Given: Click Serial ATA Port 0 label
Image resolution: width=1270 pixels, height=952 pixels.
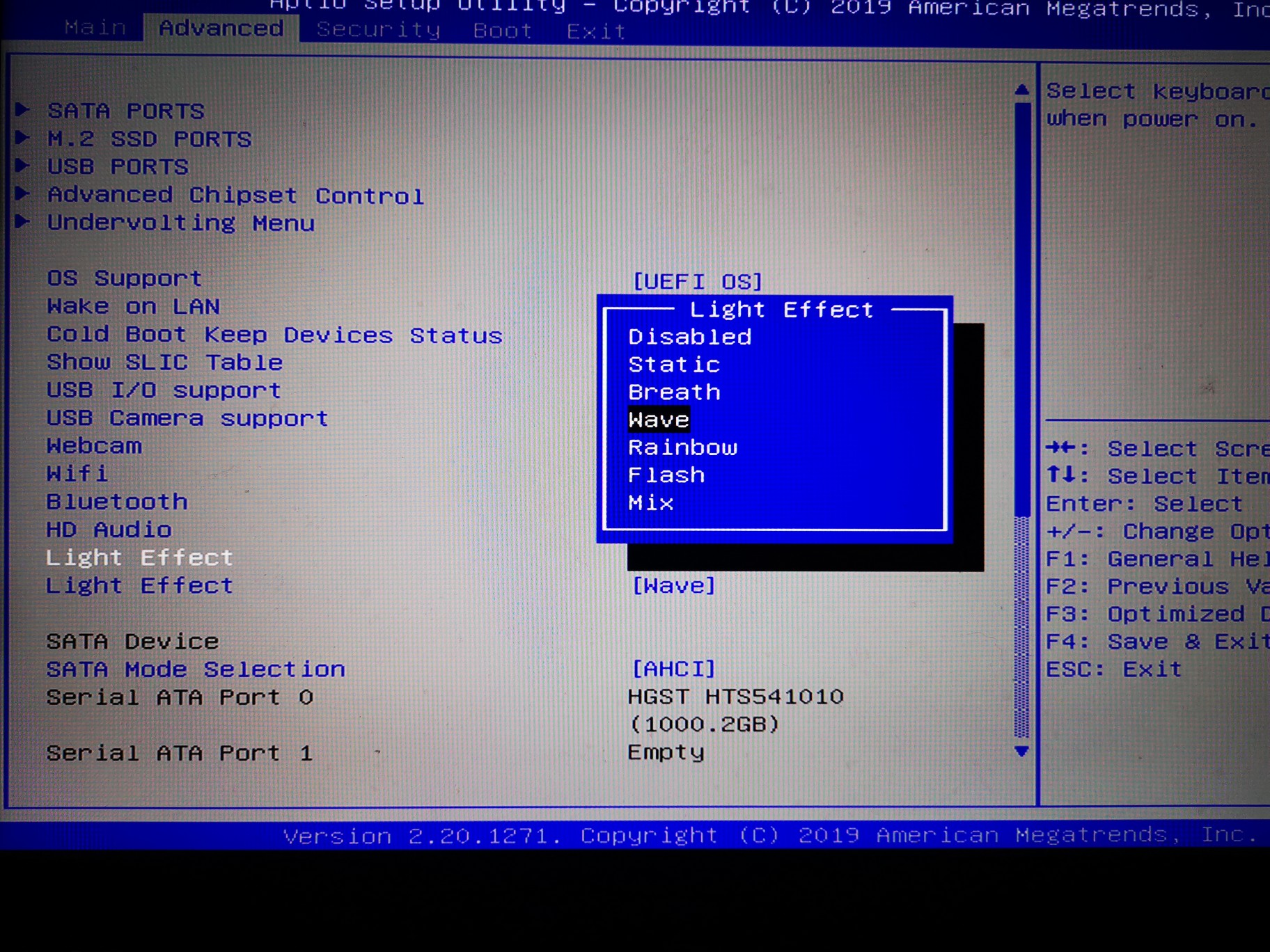Looking at the screenshot, I should tap(180, 697).
